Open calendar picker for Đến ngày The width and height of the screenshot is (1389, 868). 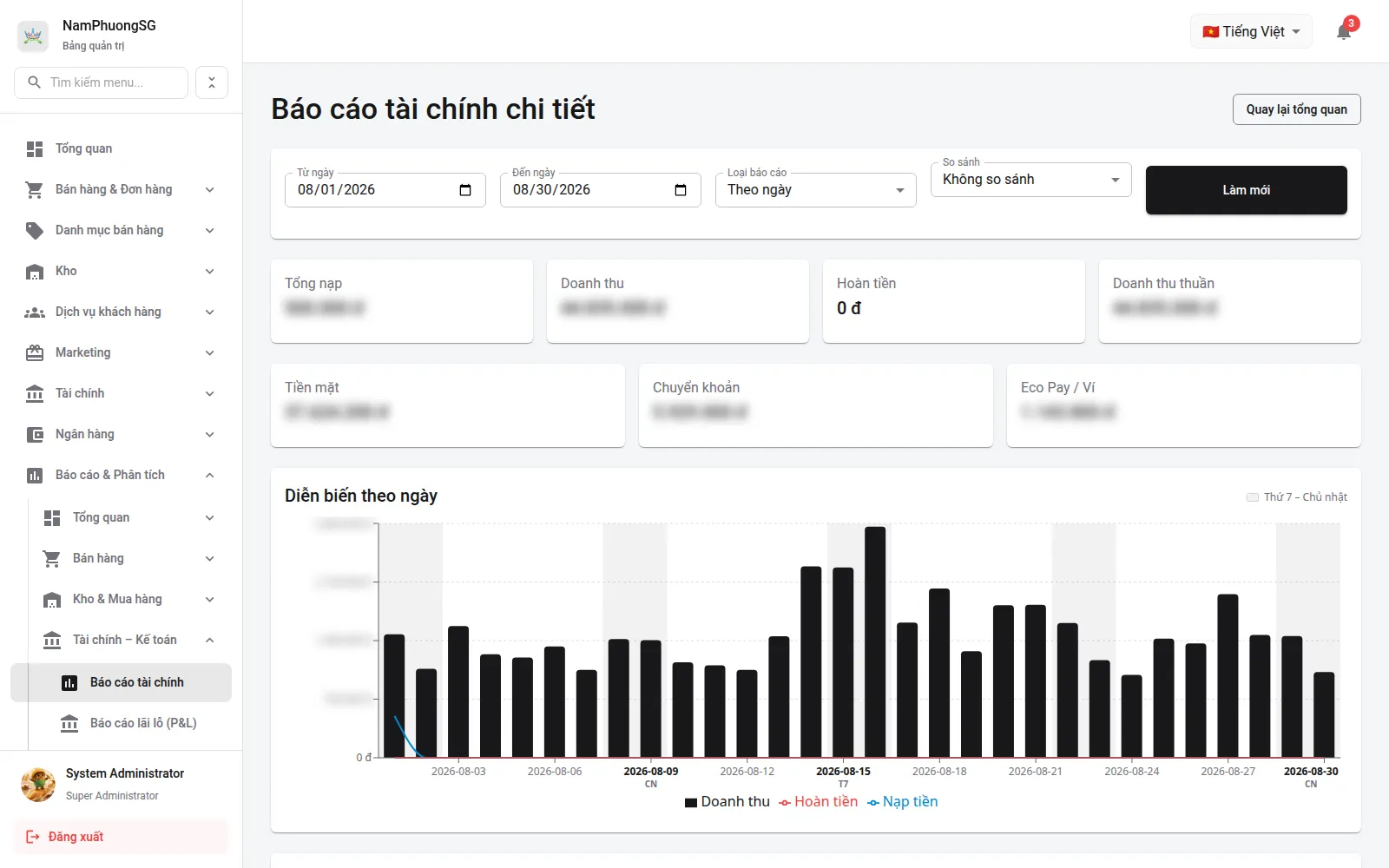681,190
